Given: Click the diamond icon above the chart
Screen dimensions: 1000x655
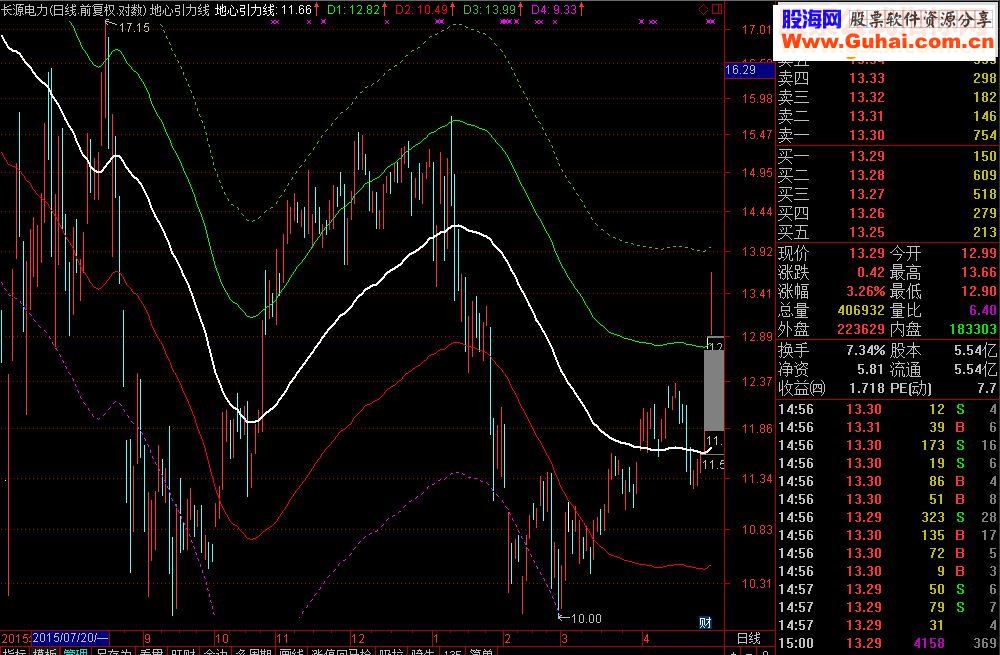Looking at the screenshot, I should click(703, 9).
